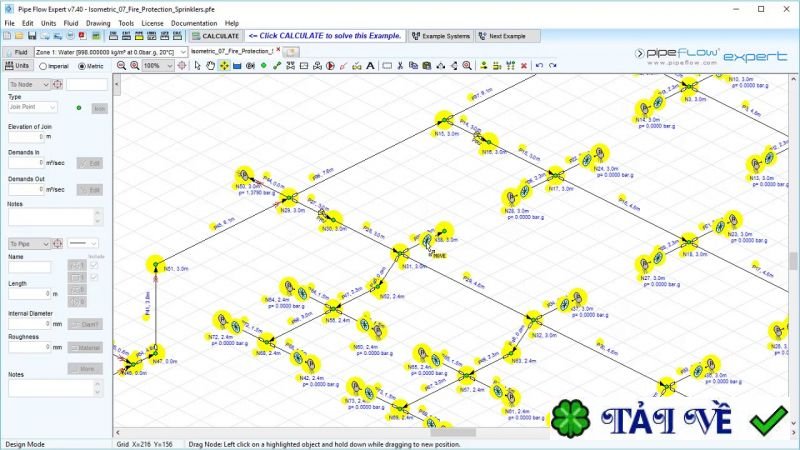This screenshot has height=450, width=800.
Task: Click the Example Systems button
Action: tap(441, 36)
